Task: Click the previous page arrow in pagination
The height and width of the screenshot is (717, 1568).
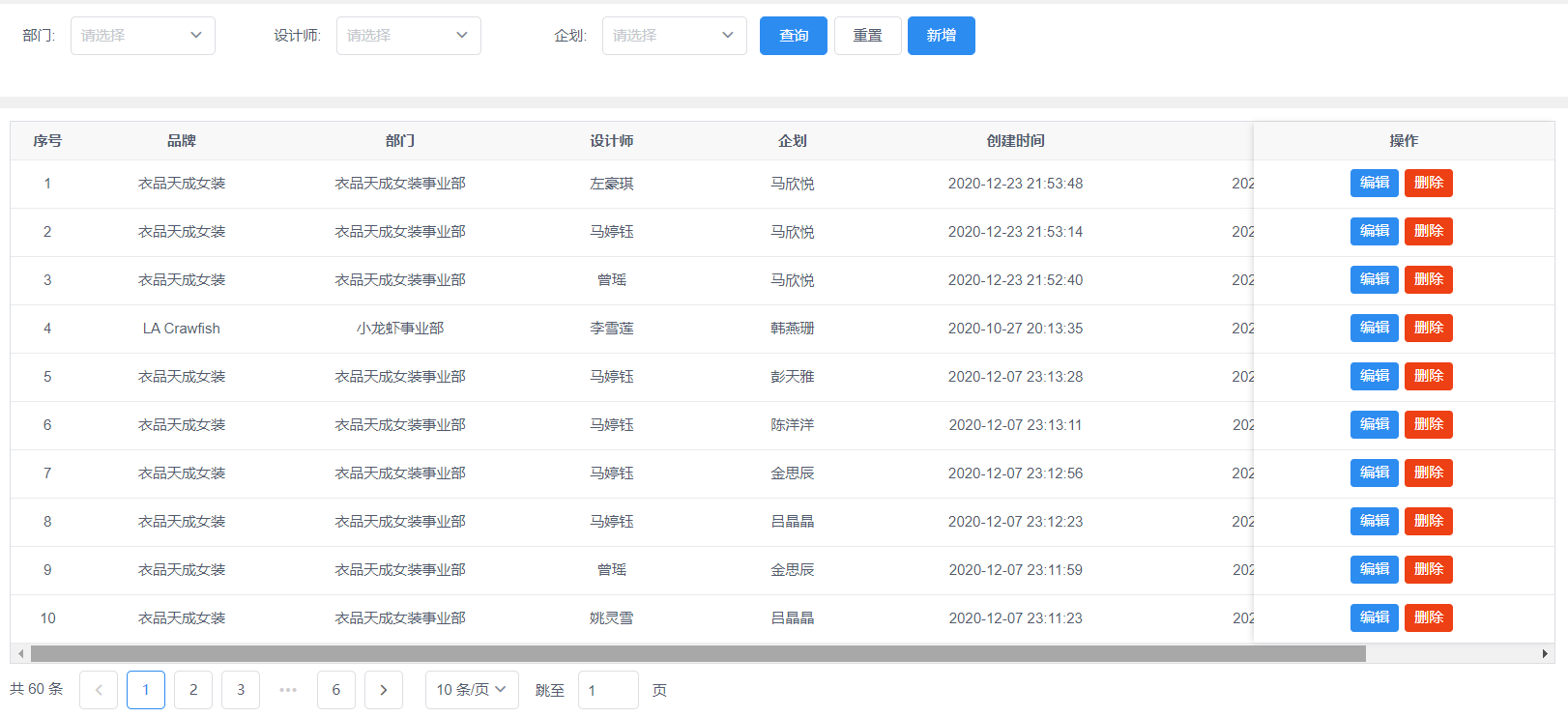Action: point(99,690)
